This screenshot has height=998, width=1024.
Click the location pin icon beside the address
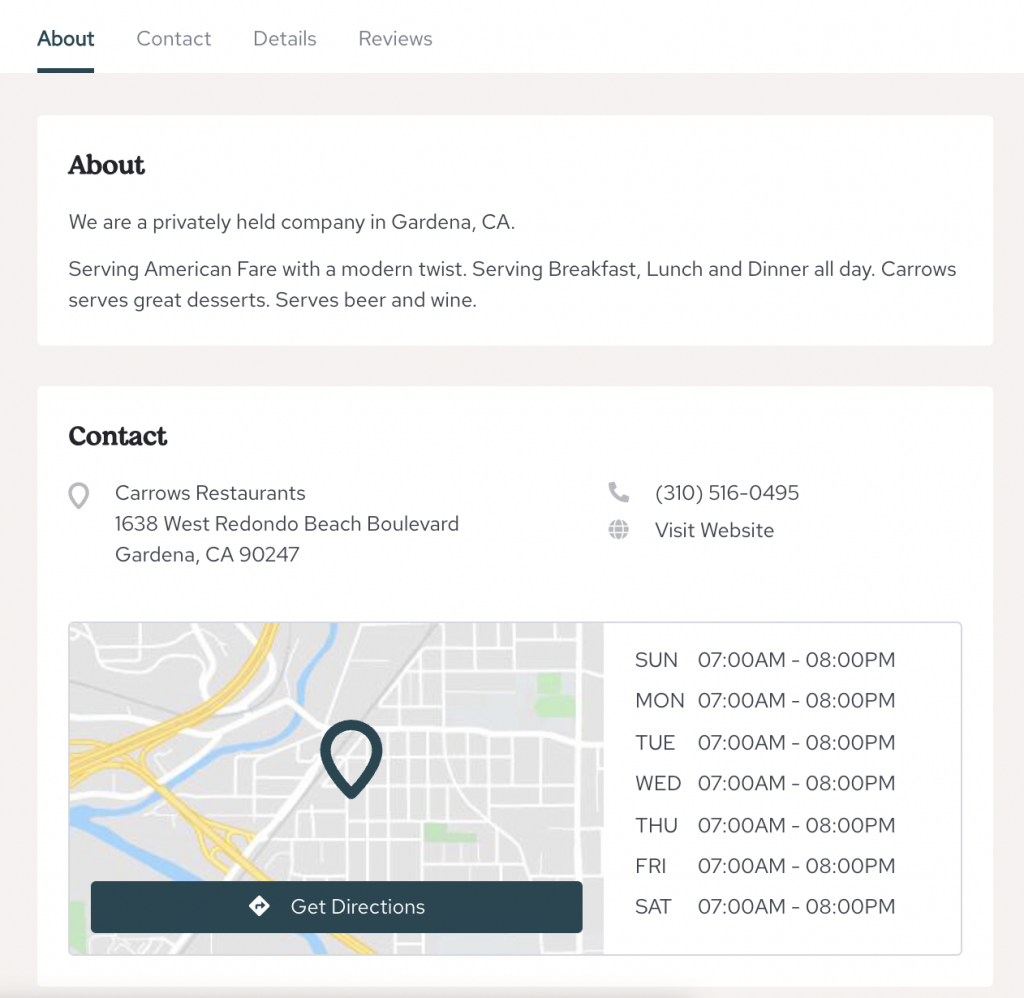tap(79, 495)
